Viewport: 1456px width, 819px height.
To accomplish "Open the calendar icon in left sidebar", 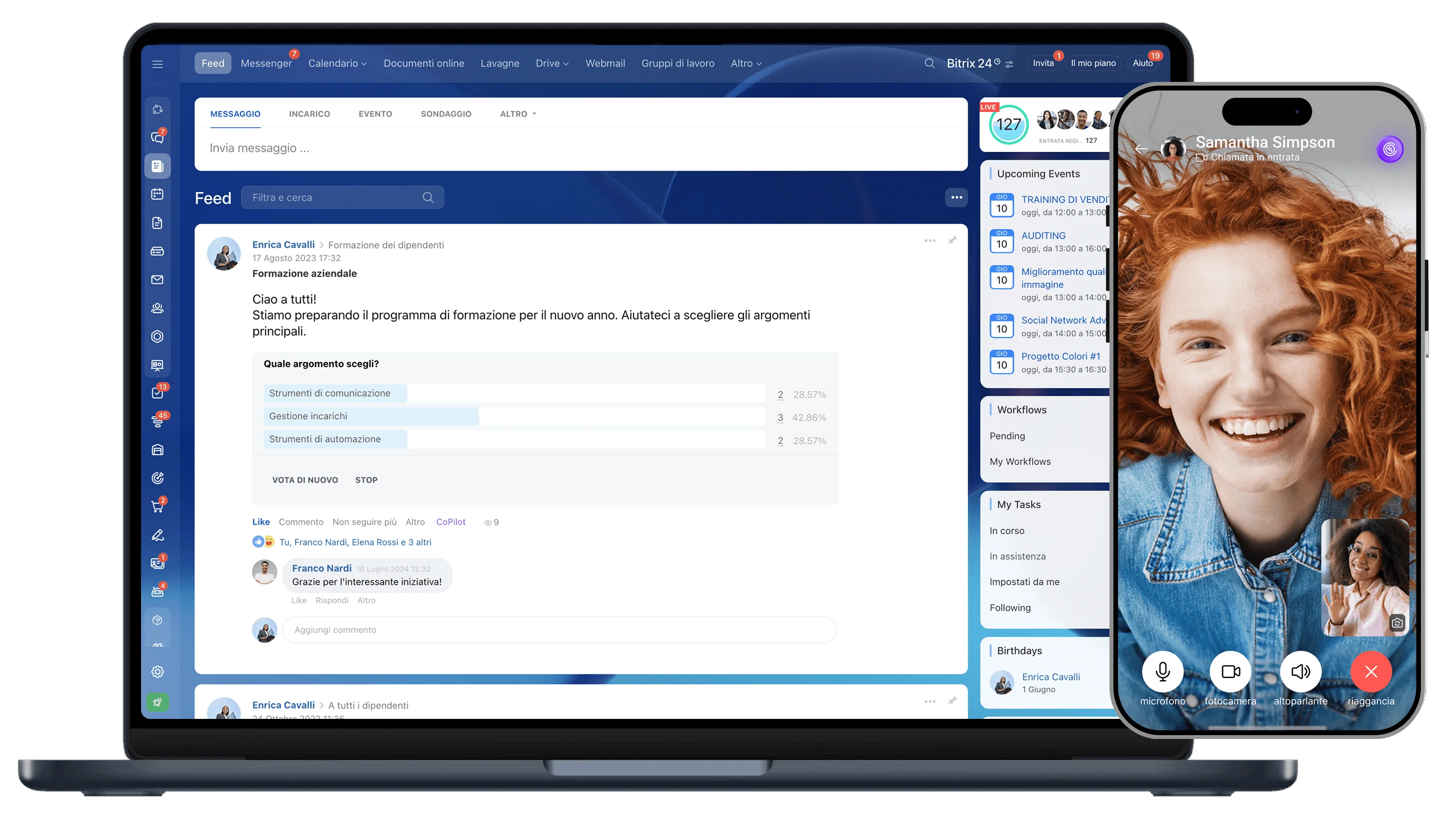I will (158, 194).
